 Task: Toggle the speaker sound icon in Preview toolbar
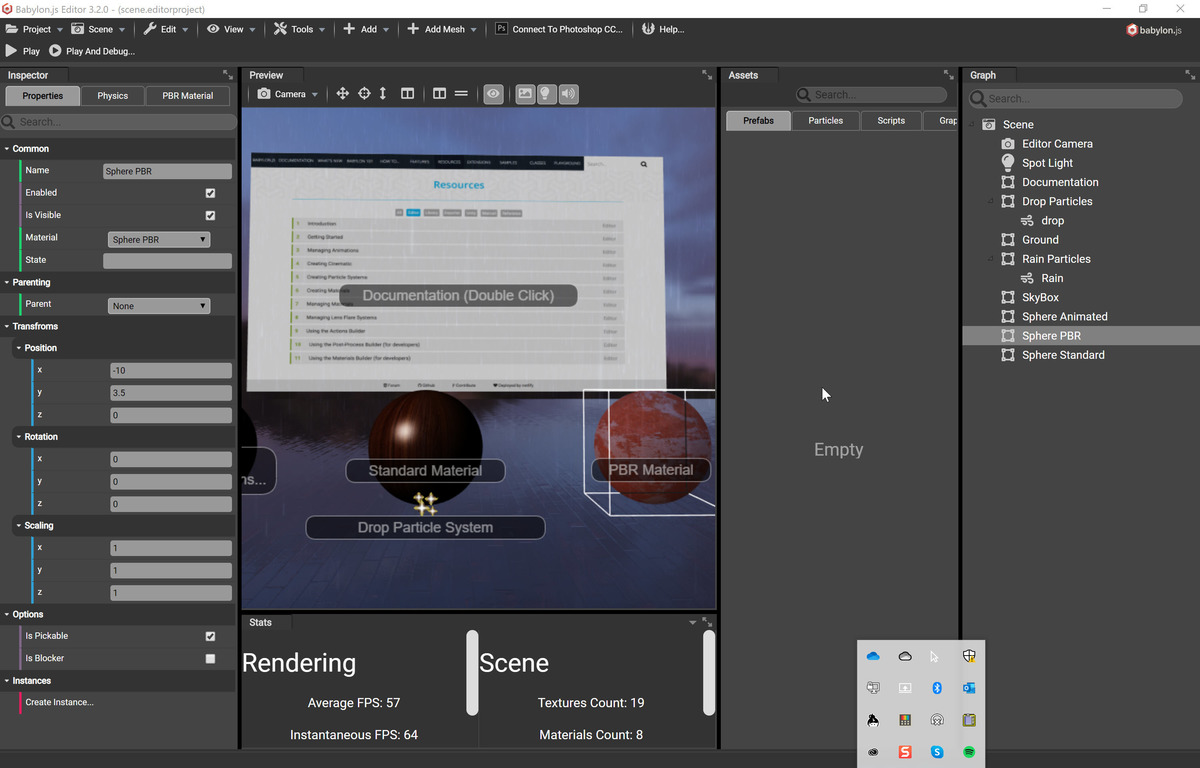(568, 94)
